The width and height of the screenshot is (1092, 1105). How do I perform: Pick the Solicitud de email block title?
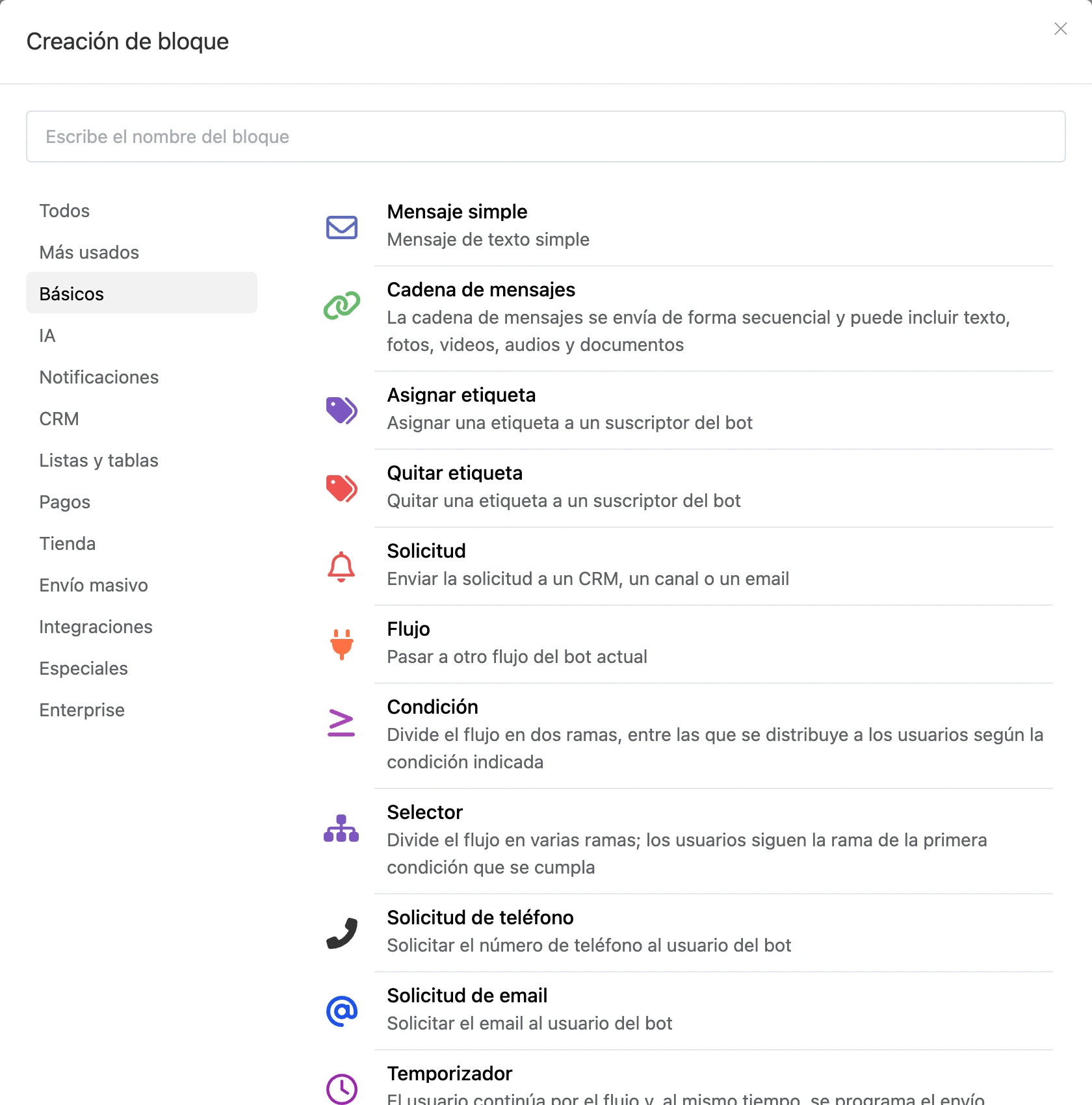[x=467, y=996]
